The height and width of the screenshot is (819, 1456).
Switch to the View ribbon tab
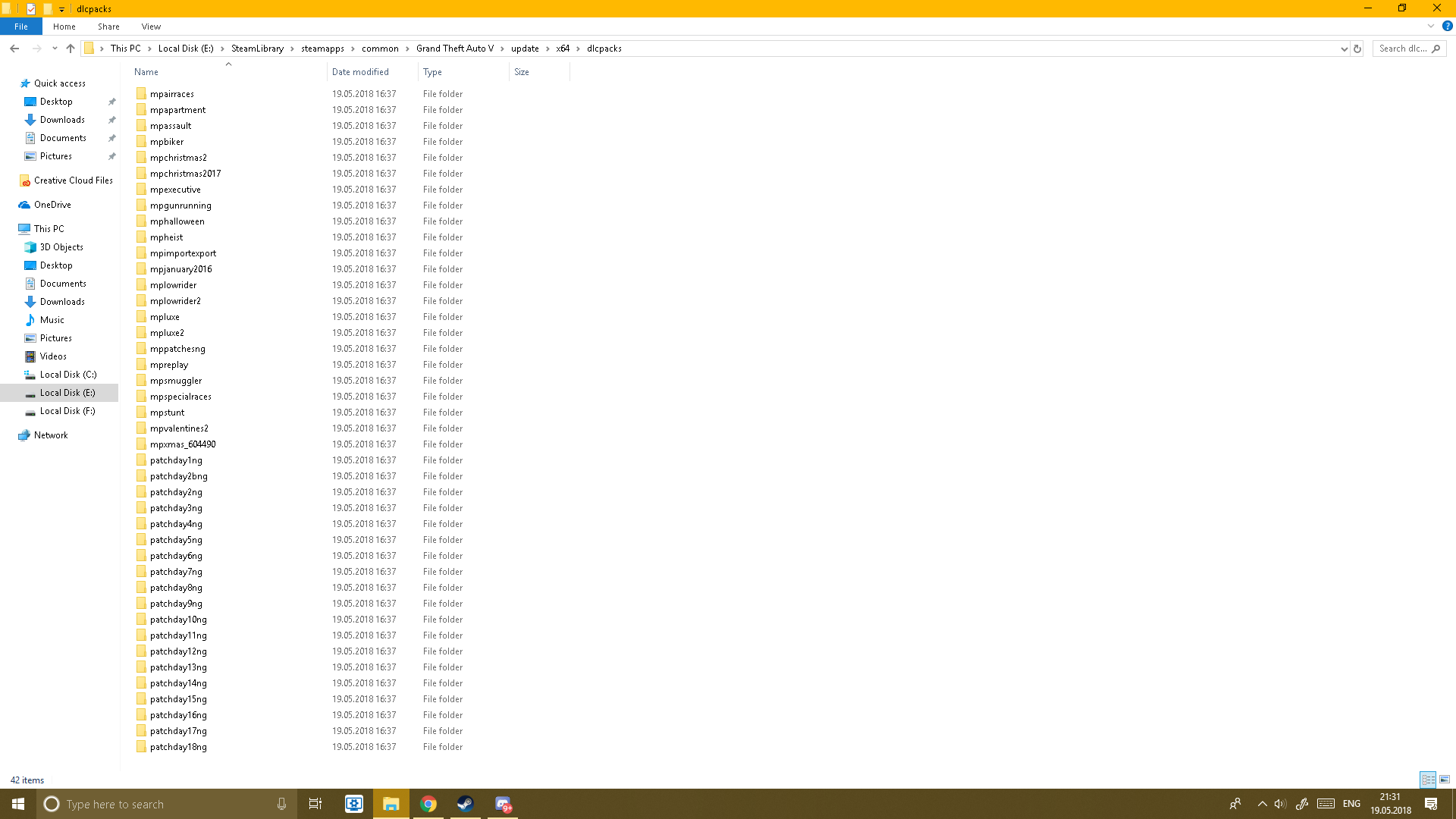coord(151,27)
